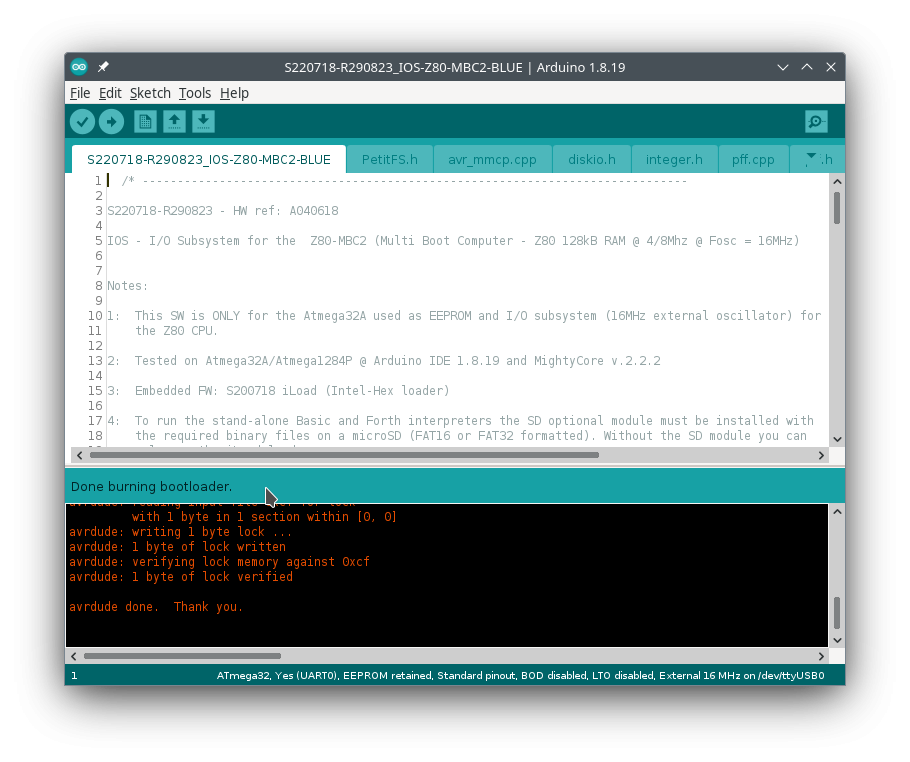The height and width of the screenshot is (762, 910).
Task: Click the editor scroll-up arrow
Action: 837,182
